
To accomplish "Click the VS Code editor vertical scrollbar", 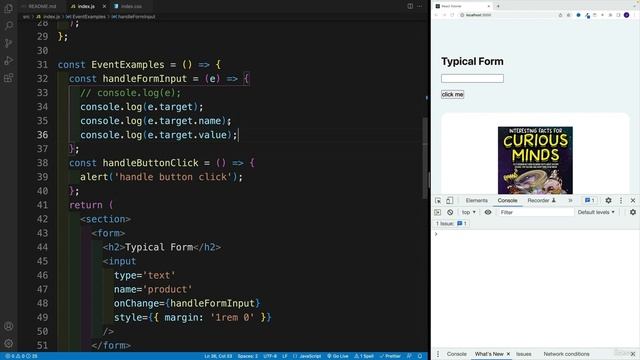I will coord(425,157).
